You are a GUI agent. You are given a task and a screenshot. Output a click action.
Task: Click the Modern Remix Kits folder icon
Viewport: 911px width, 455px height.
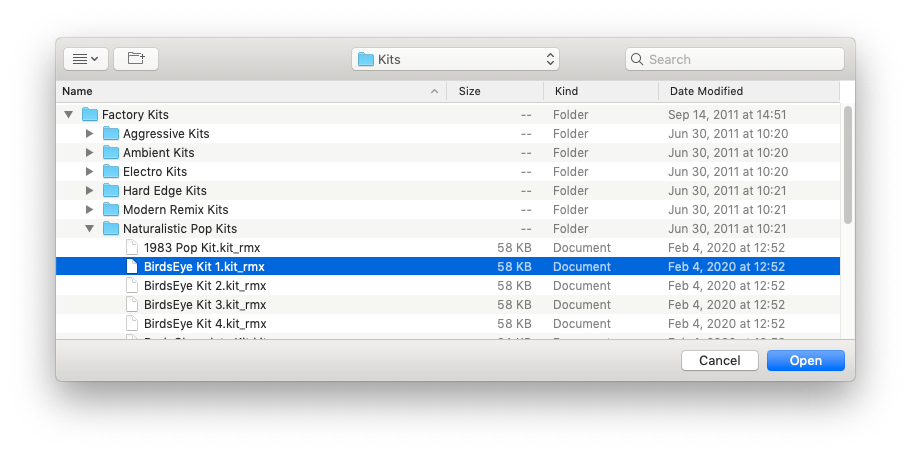tap(110, 210)
